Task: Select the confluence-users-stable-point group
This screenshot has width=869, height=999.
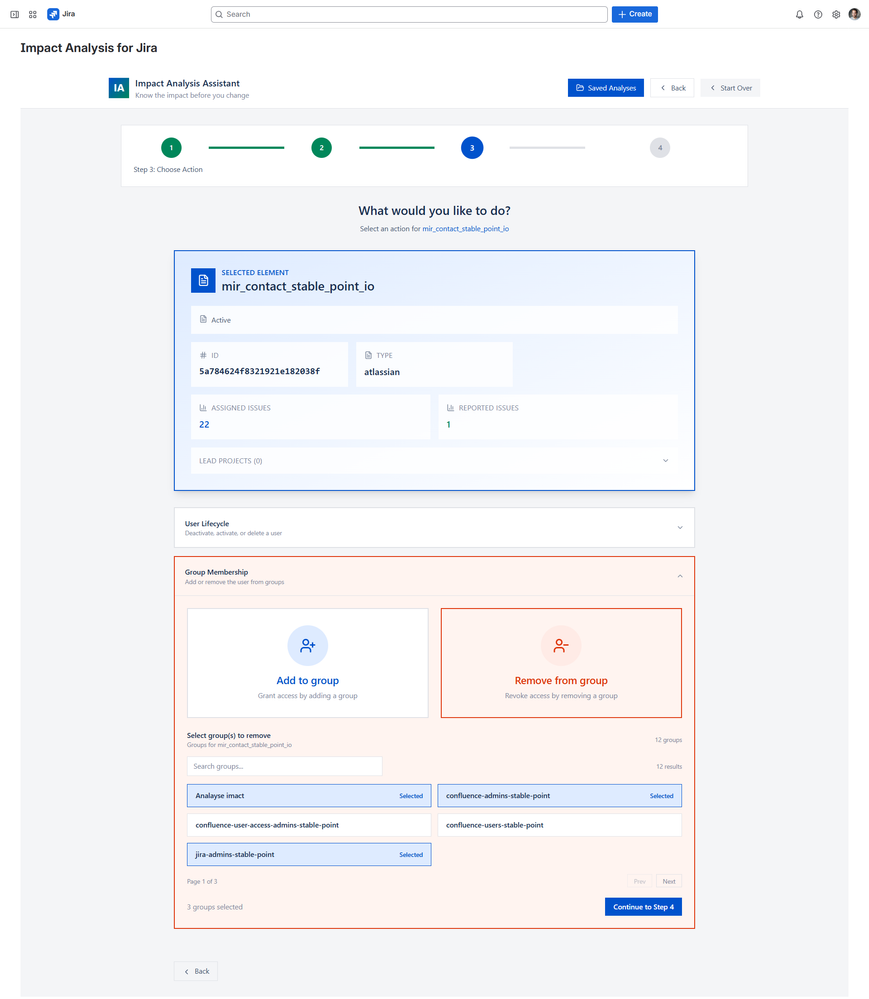Action: point(560,825)
